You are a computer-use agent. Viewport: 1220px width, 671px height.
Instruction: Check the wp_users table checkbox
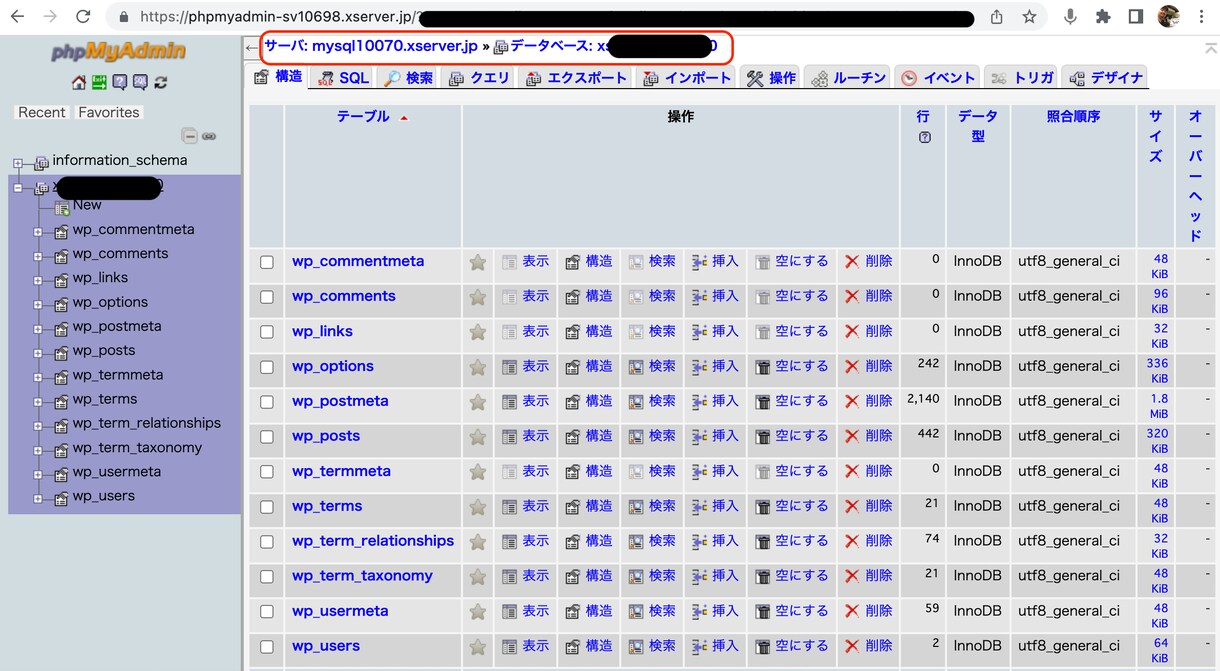pos(267,647)
